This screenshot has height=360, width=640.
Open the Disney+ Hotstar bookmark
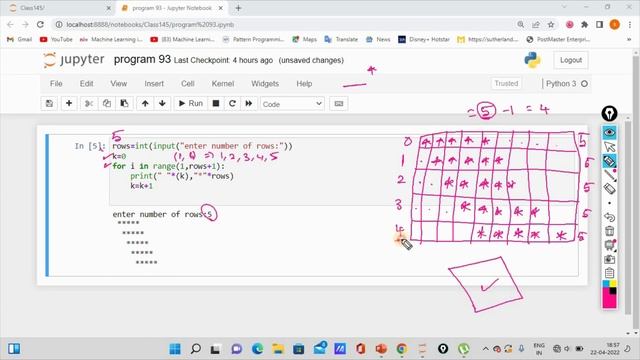pos(424,39)
